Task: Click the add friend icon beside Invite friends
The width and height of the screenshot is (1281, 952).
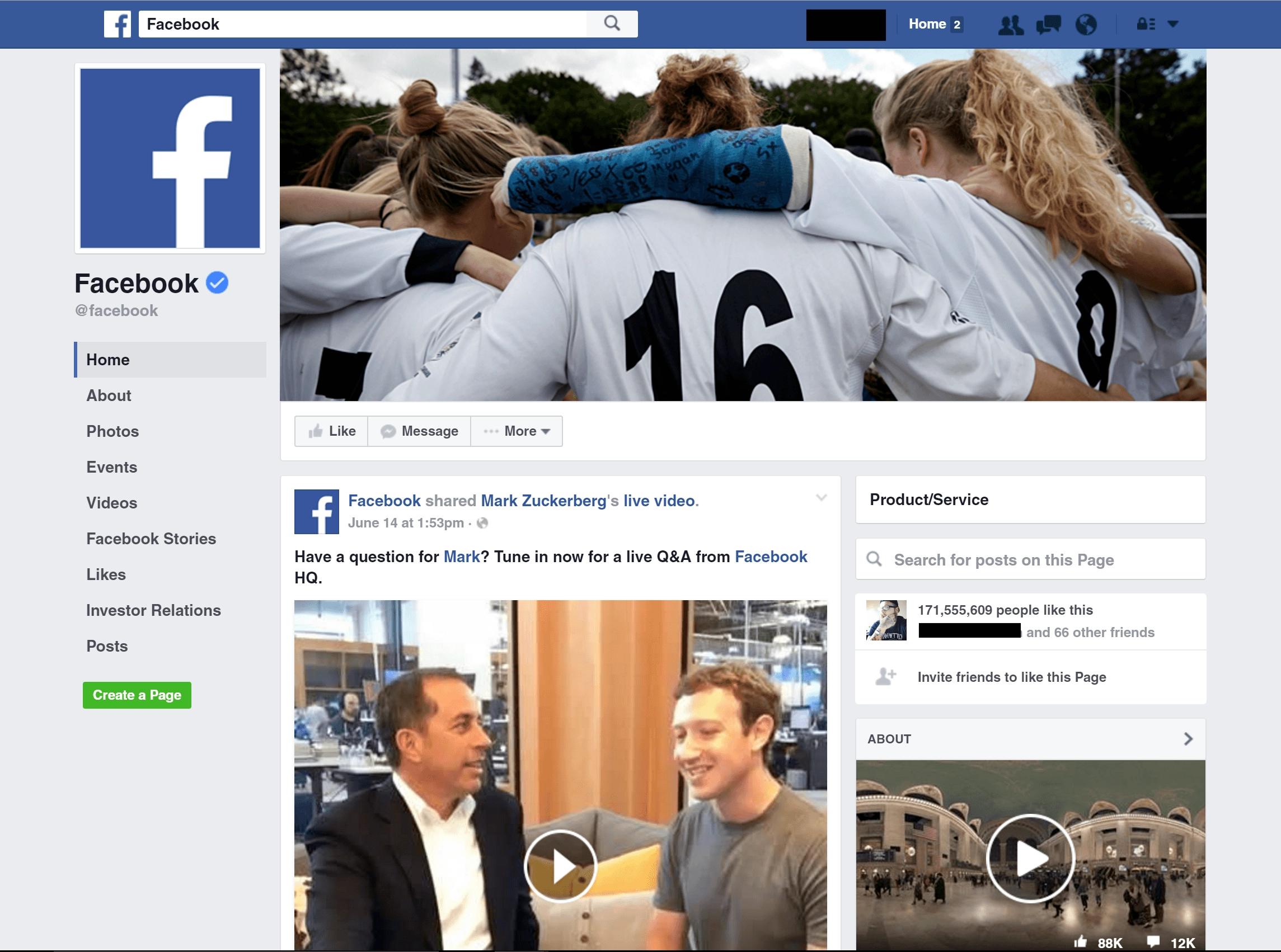Action: point(885,677)
